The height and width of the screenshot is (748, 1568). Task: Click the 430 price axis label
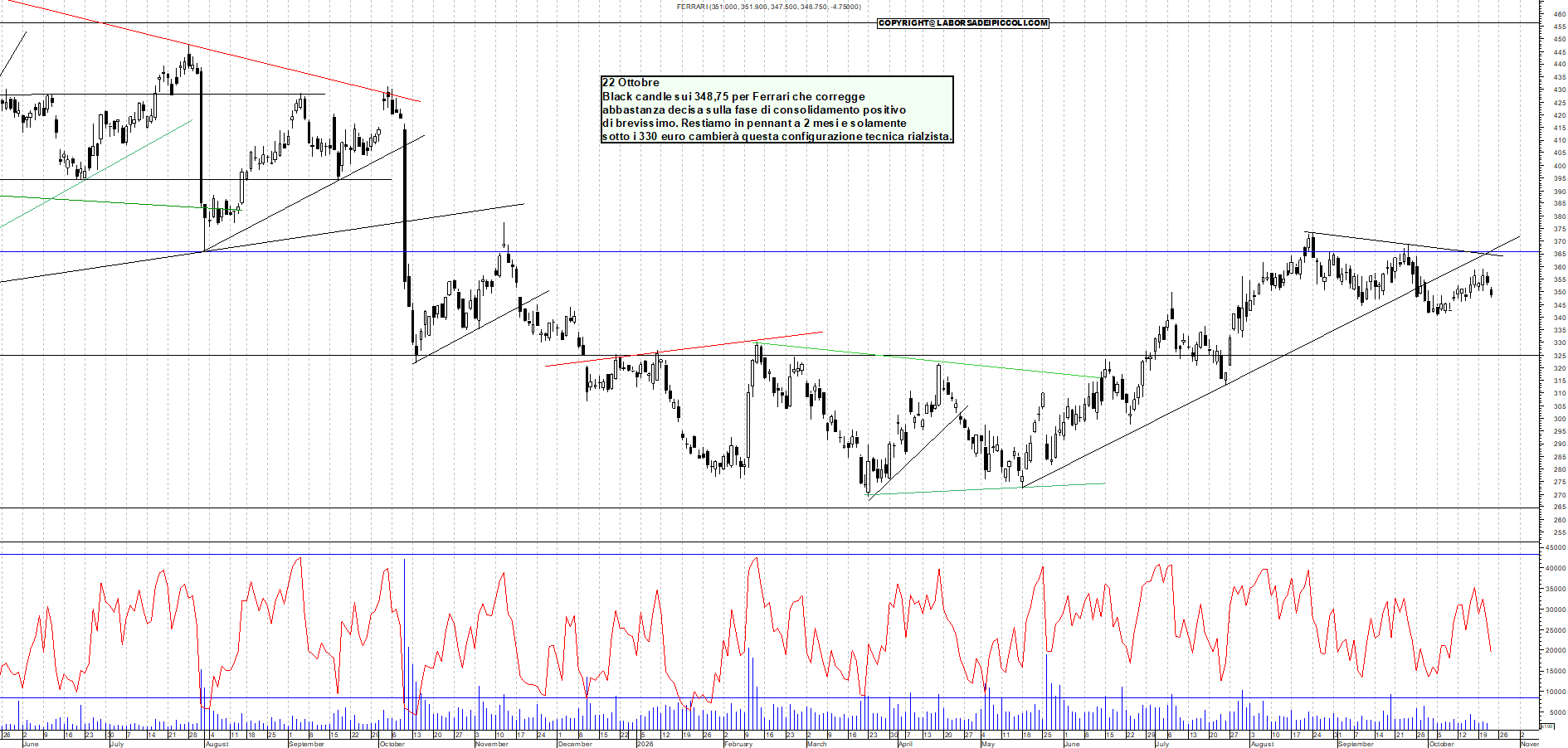coord(1559,90)
